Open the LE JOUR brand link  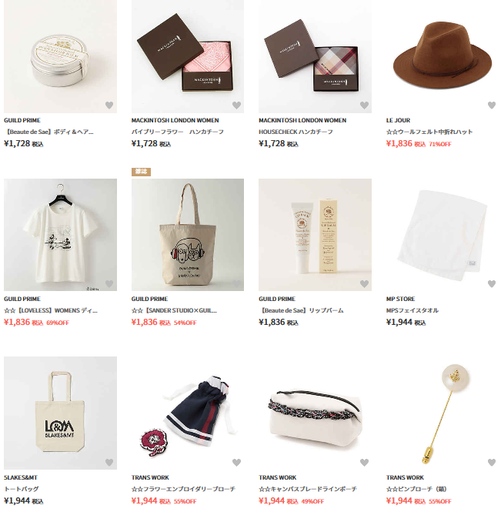tap(398, 120)
